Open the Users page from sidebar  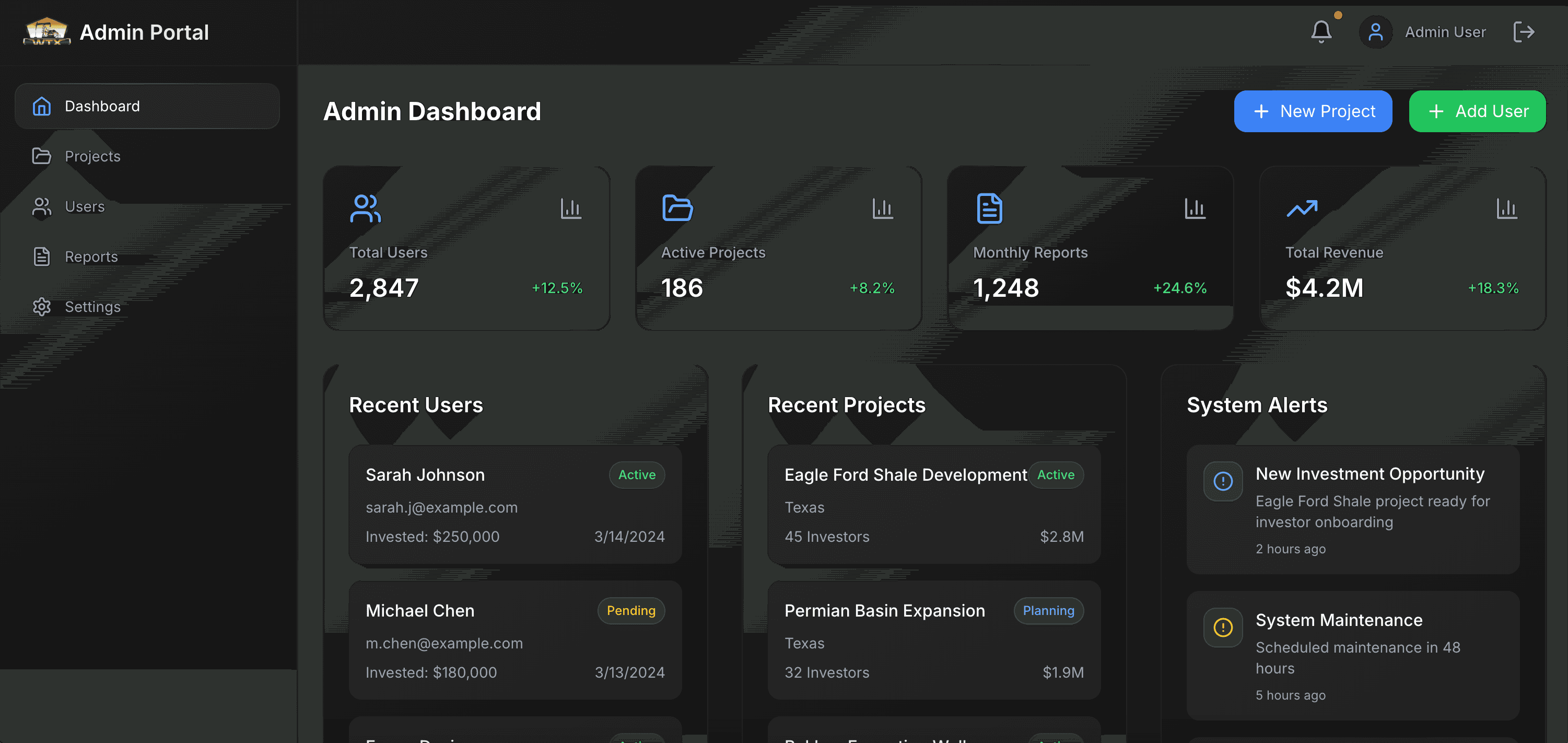(x=84, y=206)
